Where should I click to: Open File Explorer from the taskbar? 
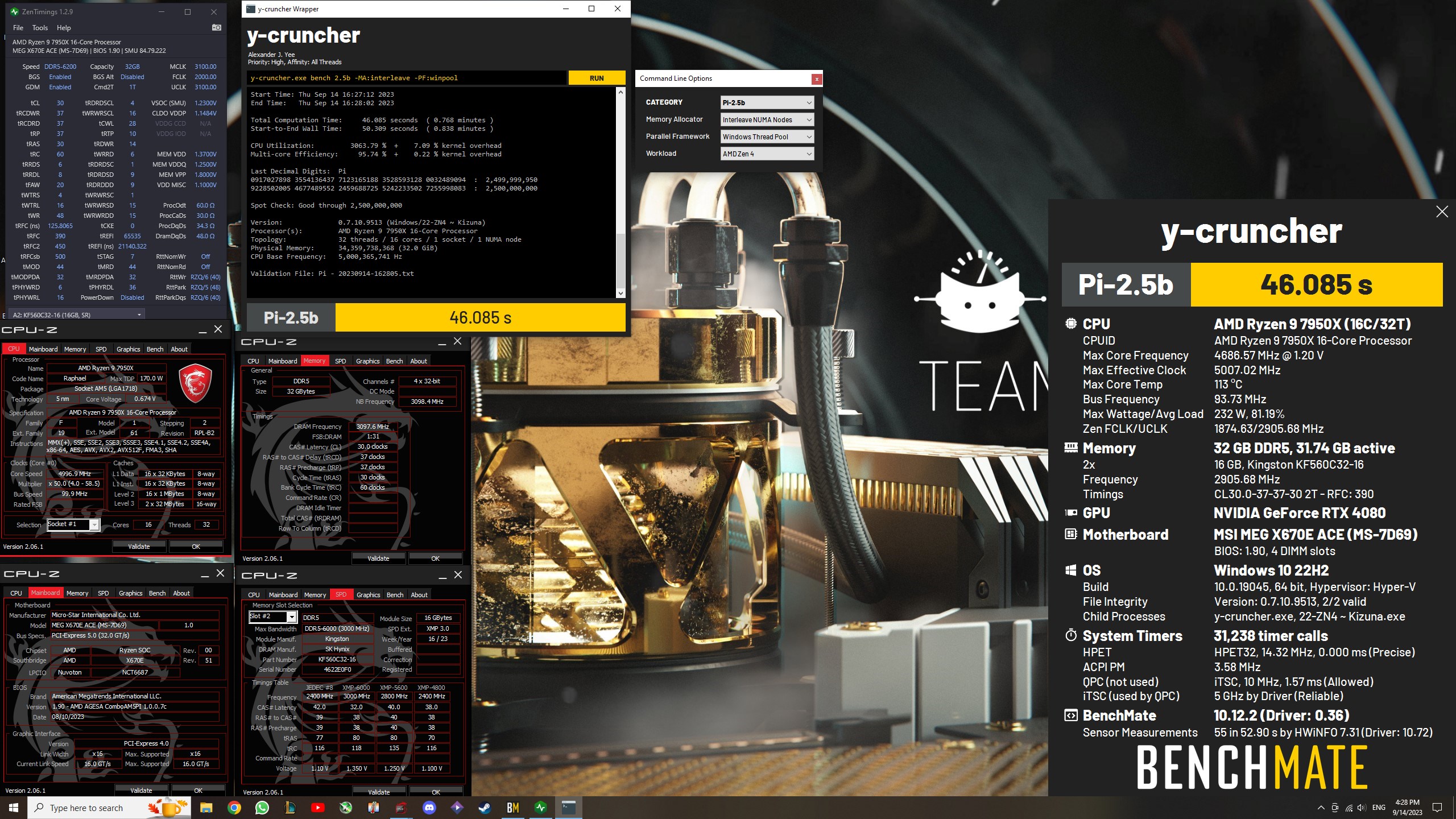tap(206, 808)
